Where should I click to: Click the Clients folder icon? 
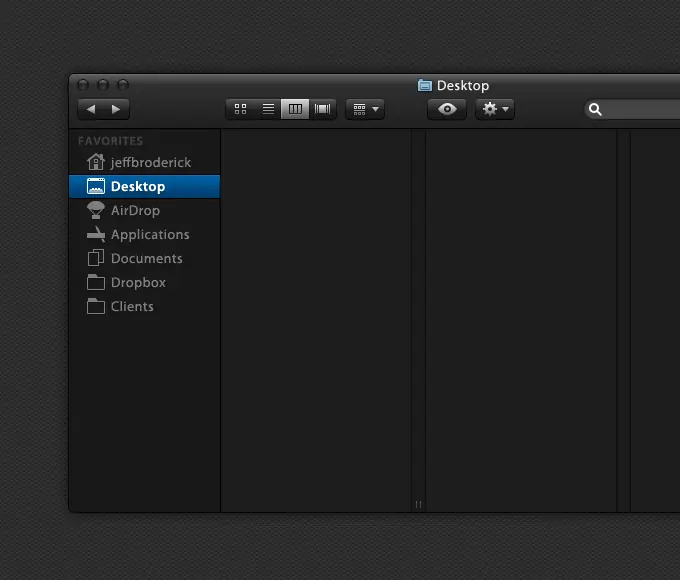96,306
